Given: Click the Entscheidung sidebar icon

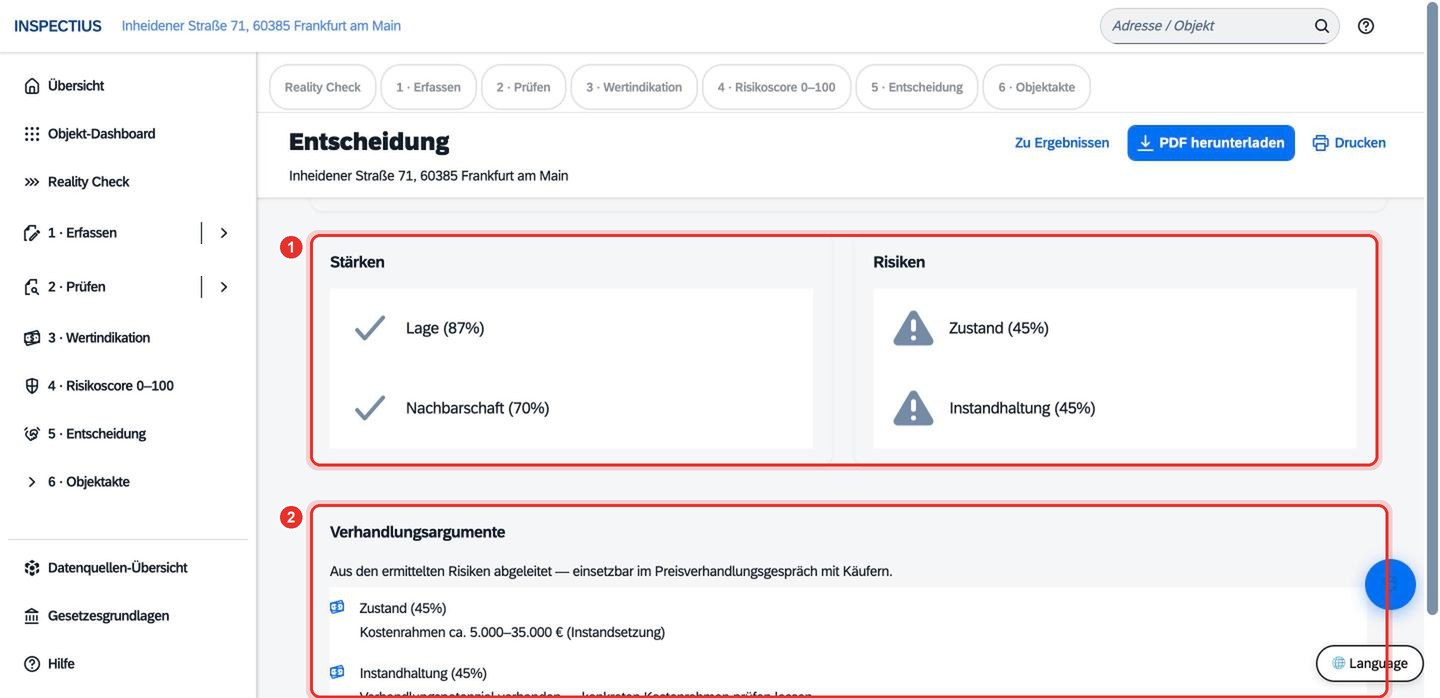Looking at the screenshot, I should click(x=32, y=434).
